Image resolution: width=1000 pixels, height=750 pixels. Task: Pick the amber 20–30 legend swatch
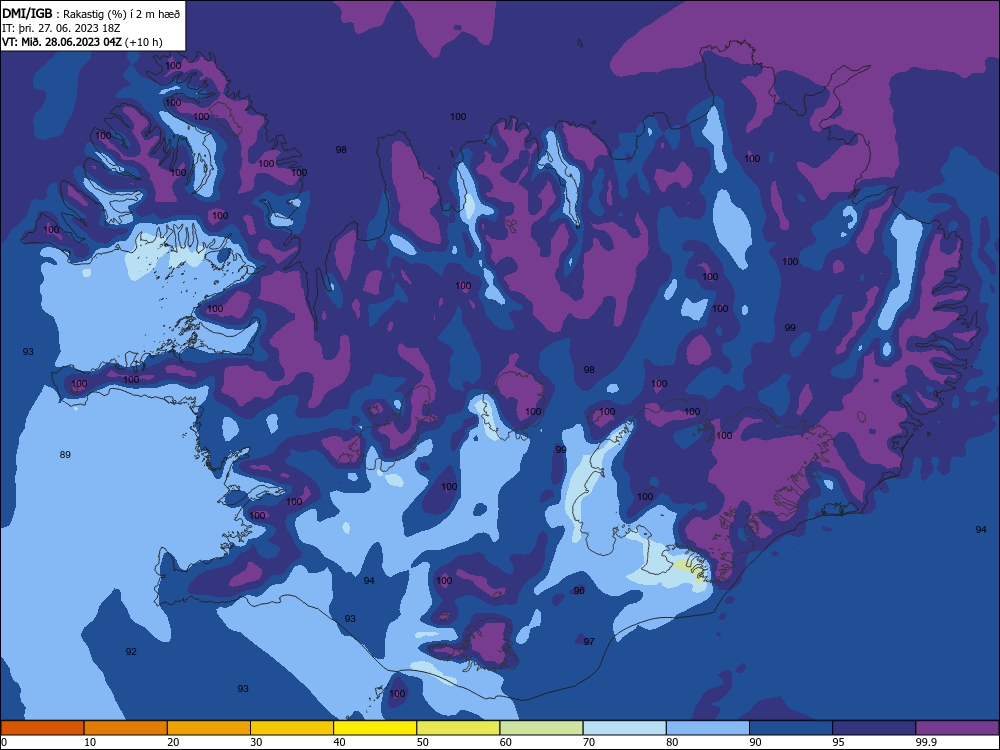[x=209, y=728]
